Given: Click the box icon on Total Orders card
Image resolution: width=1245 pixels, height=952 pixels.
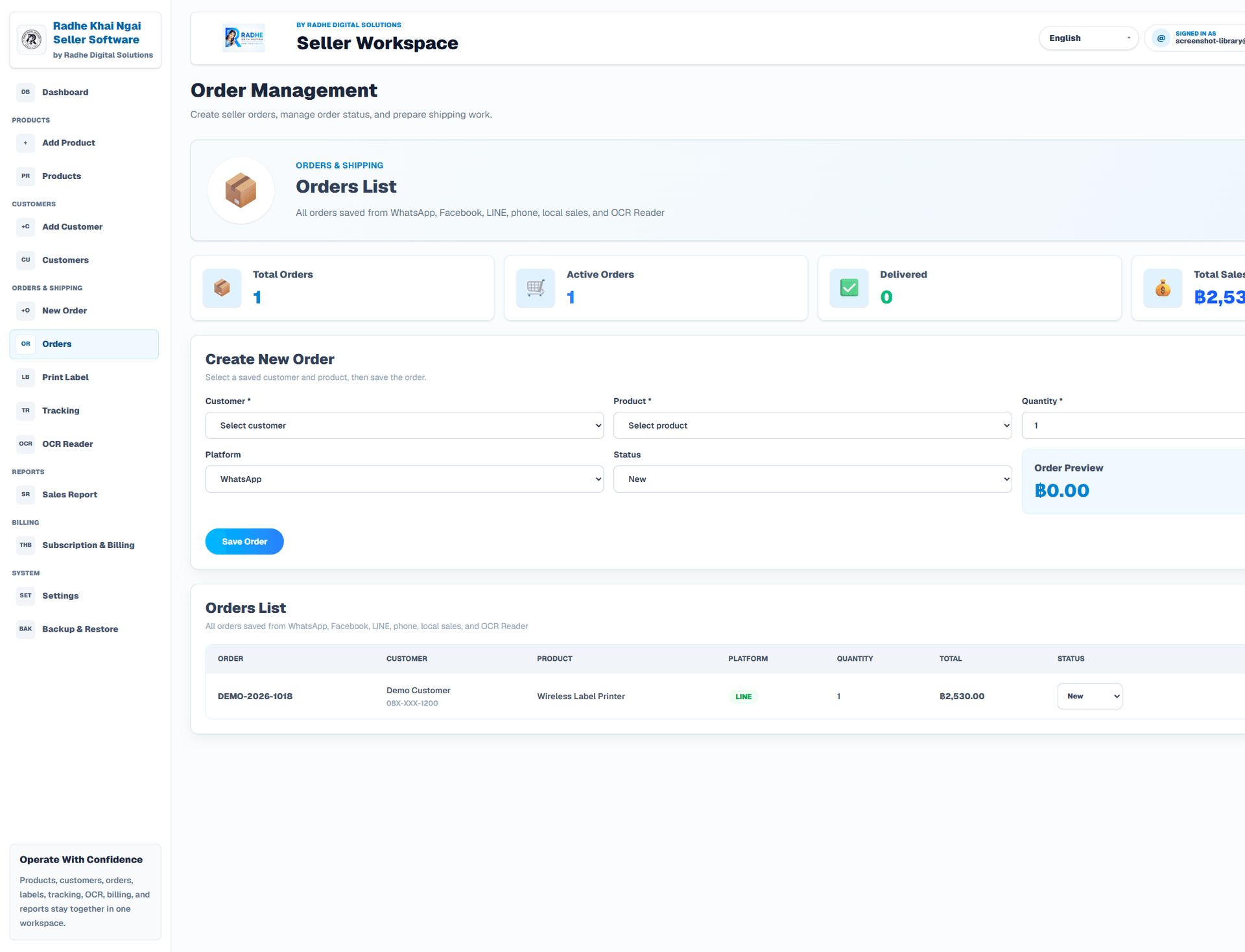Looking at the screenshot, I should [222, 288].
